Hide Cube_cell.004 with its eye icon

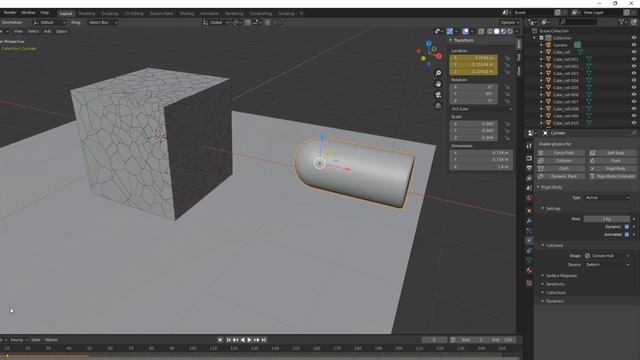634,80
